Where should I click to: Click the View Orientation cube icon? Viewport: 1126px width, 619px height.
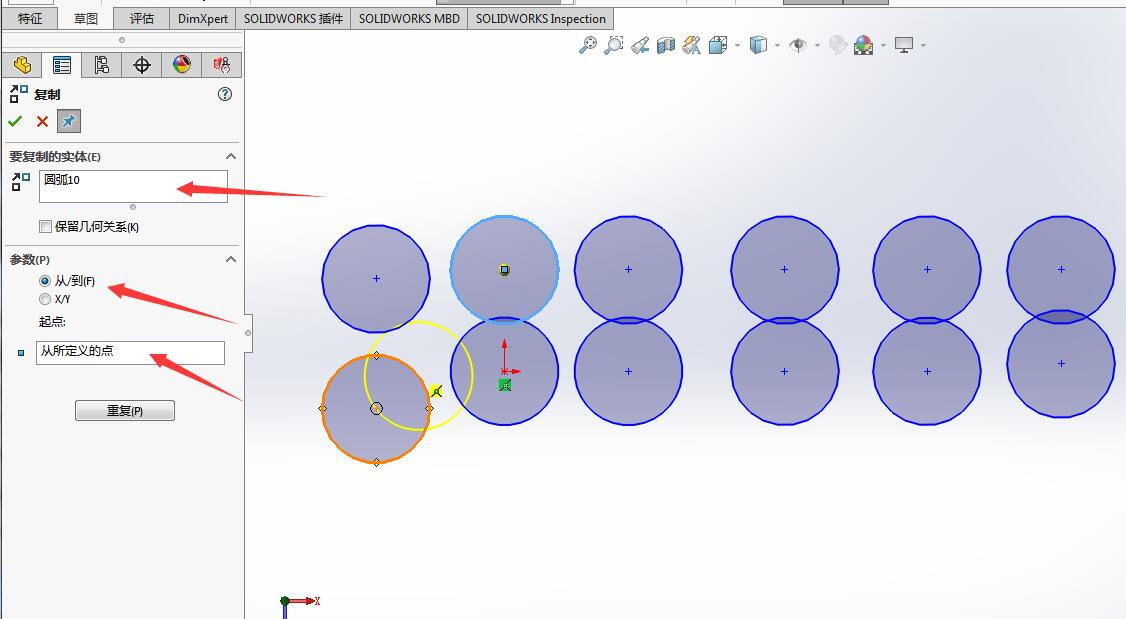[x=717, y=45]
